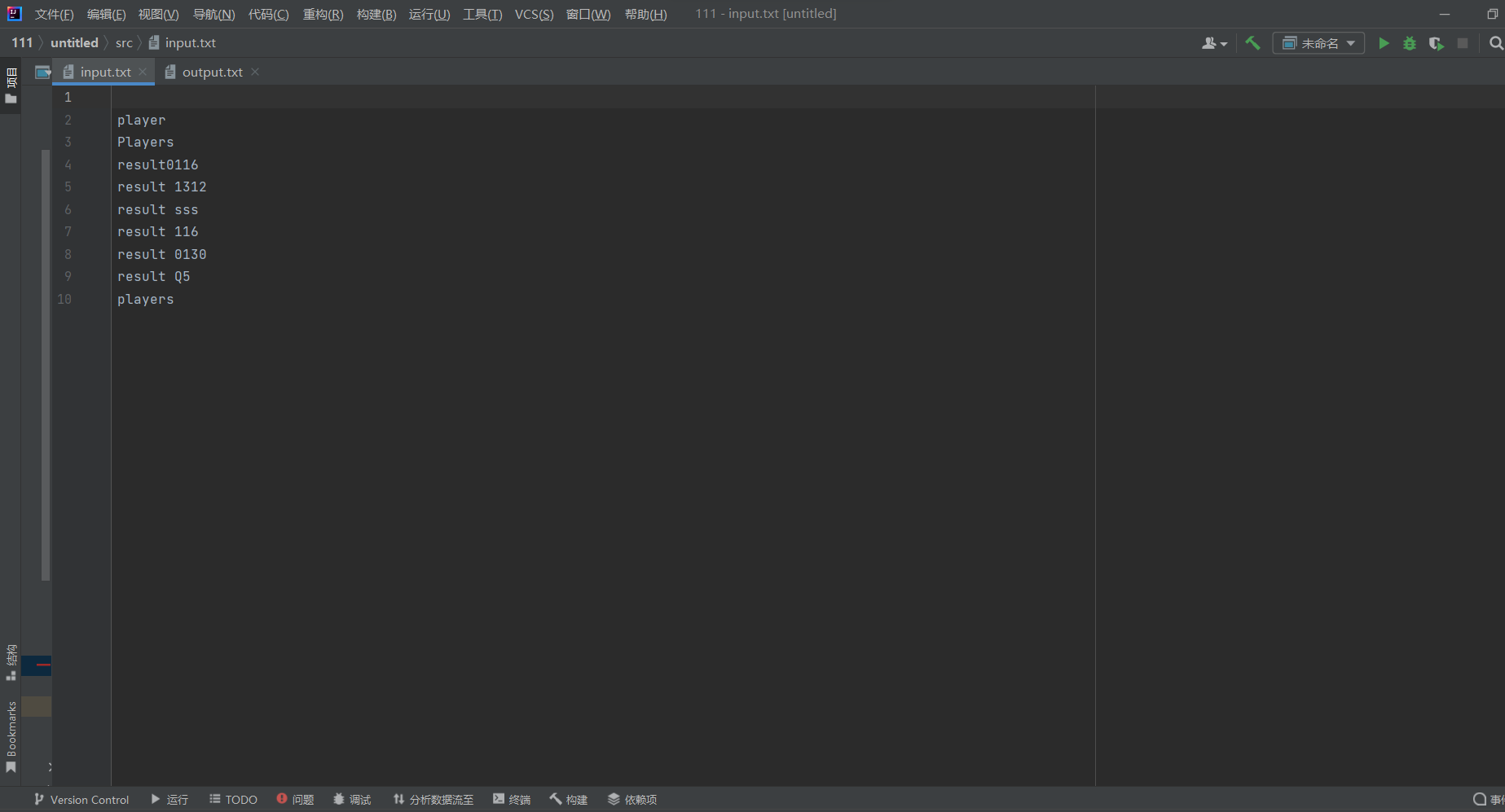Open the 构建(B) menu
The image size is (1505, 812).
point(376,14)
